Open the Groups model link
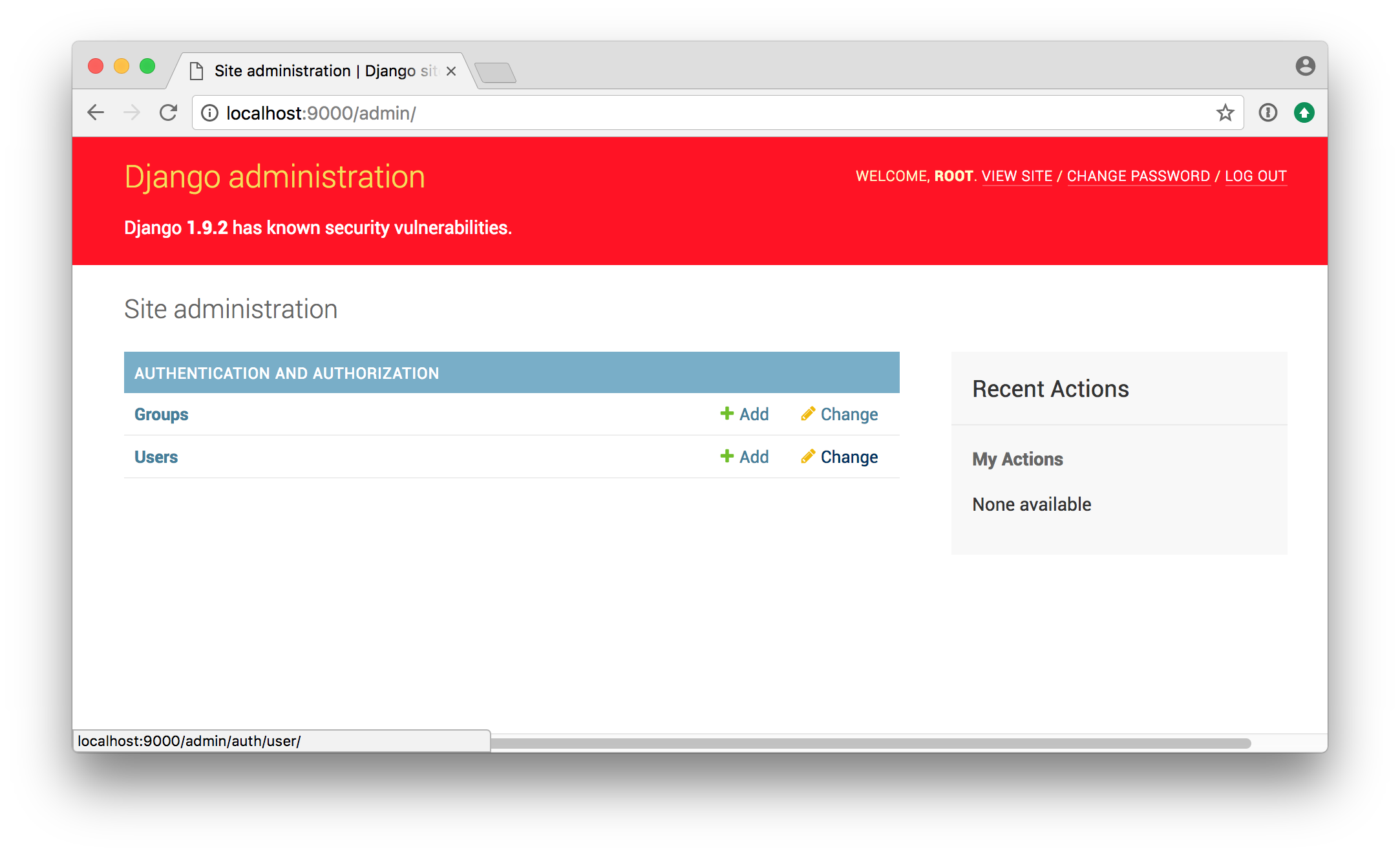 tap(161, 414)
